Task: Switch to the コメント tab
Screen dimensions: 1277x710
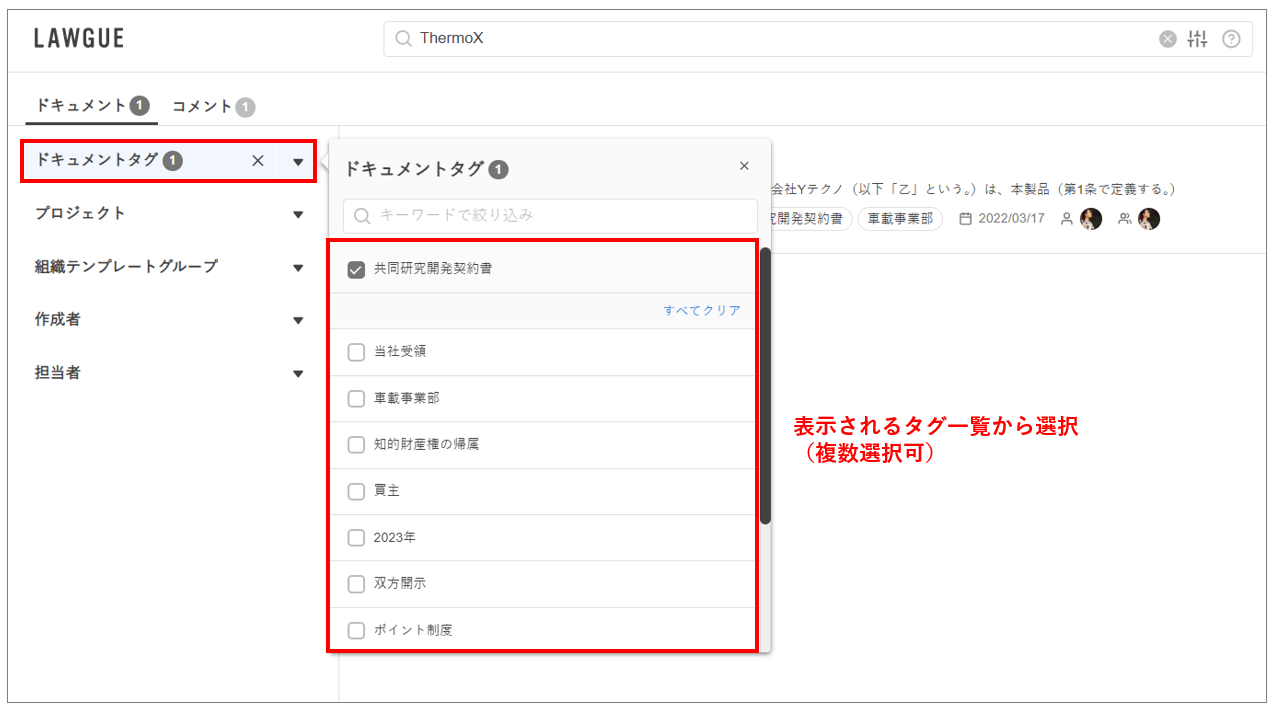Action: [212, 106]
